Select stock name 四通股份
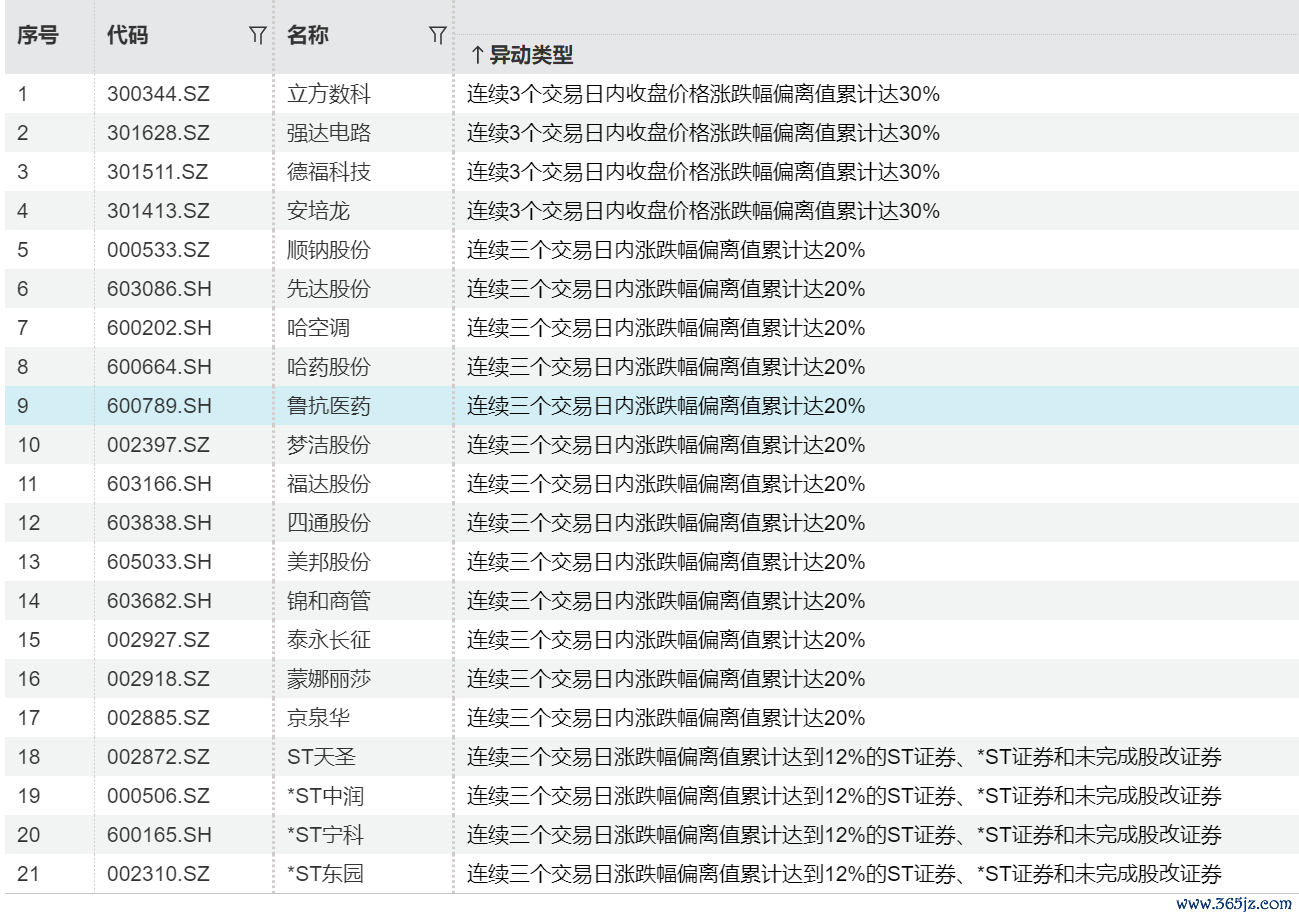1299x919 pixels. [x=329, y=523]
